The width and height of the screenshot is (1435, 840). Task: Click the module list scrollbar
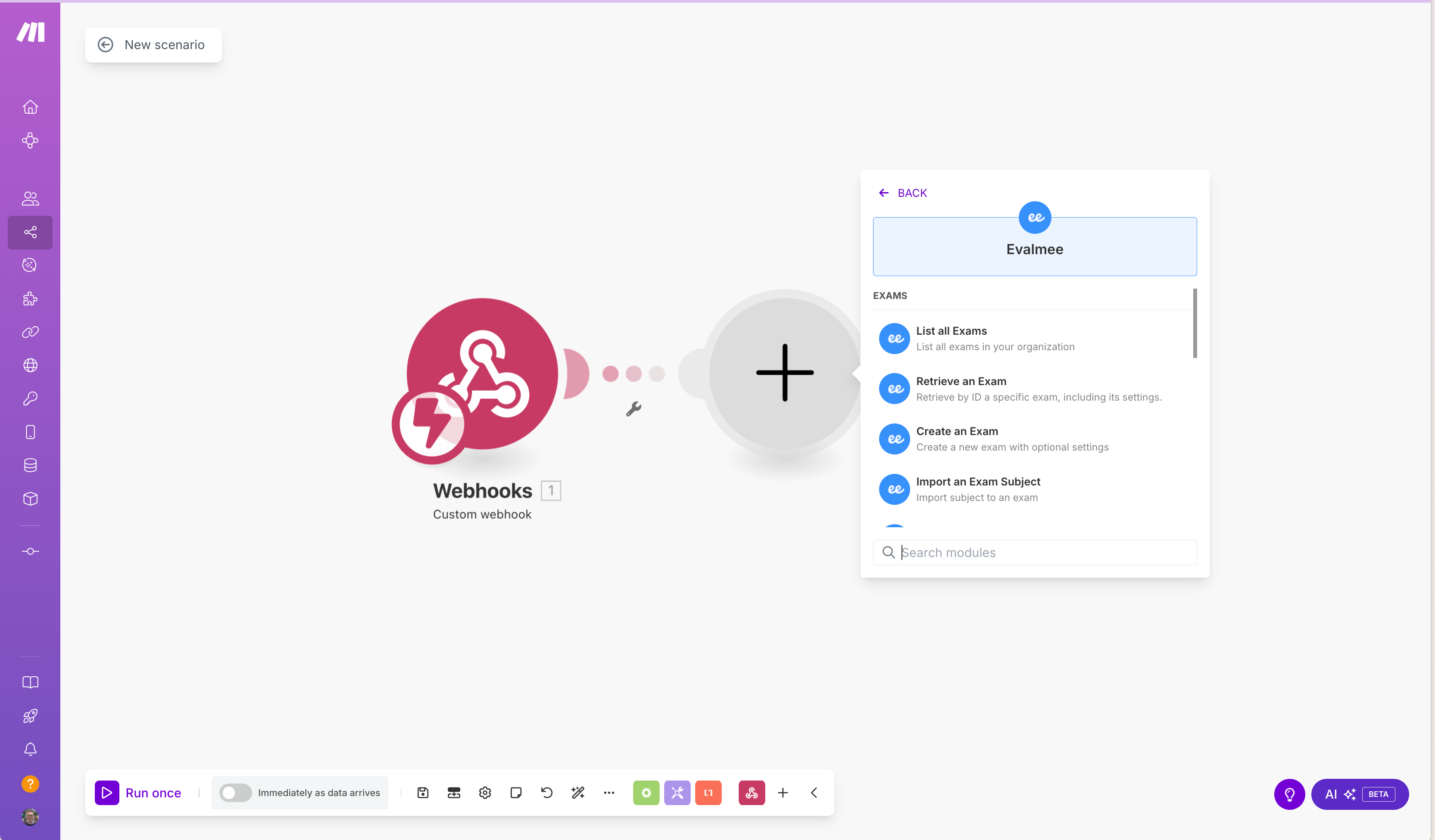[1195, 323]
